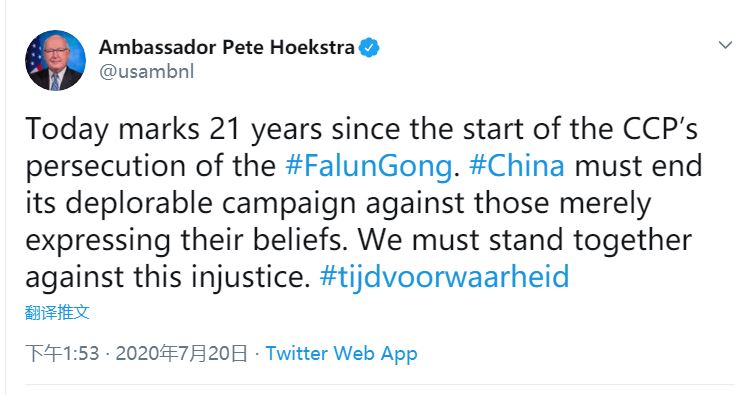Click the line "its deplorable campaign against those merely"
753x395 pixels.
pos(338,203)
